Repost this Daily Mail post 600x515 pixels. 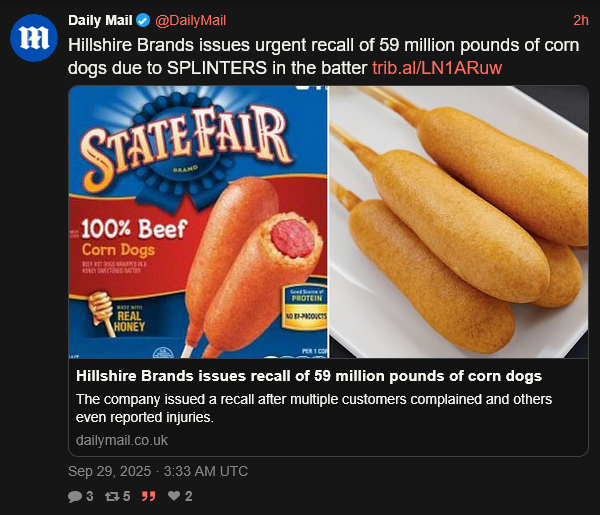[112, 496]
